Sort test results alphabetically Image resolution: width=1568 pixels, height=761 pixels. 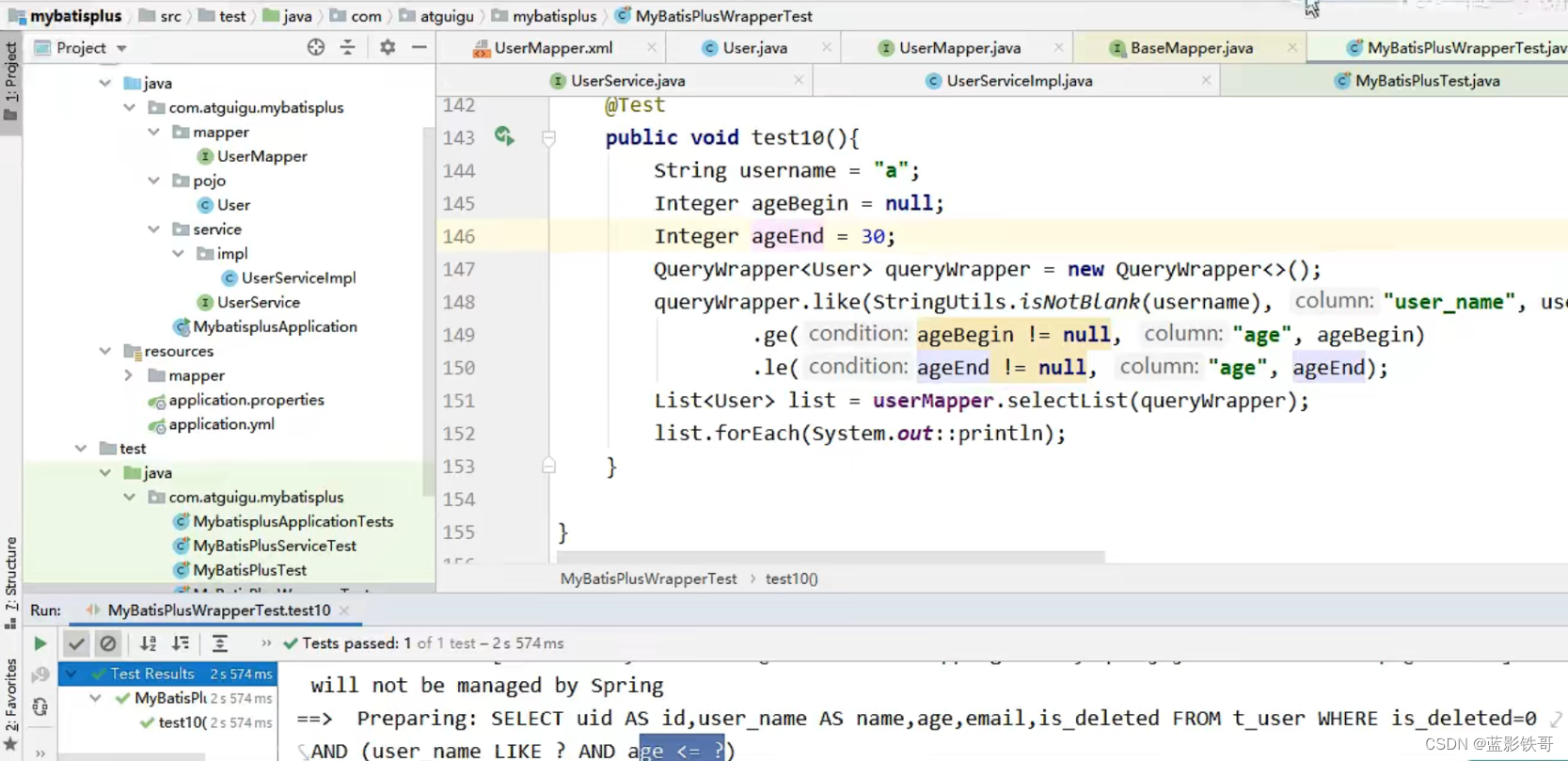pos(149,643)
